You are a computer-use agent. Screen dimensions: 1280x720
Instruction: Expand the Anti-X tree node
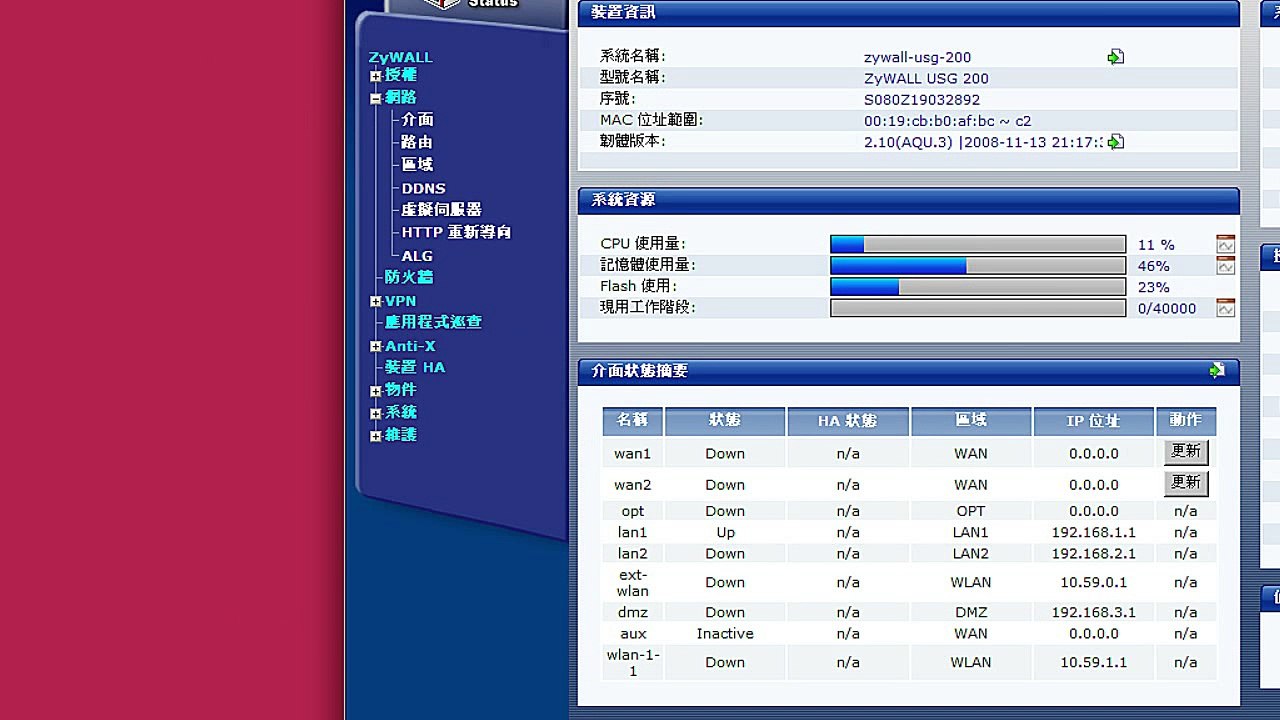pyautogui.click(x=376, y=347)
